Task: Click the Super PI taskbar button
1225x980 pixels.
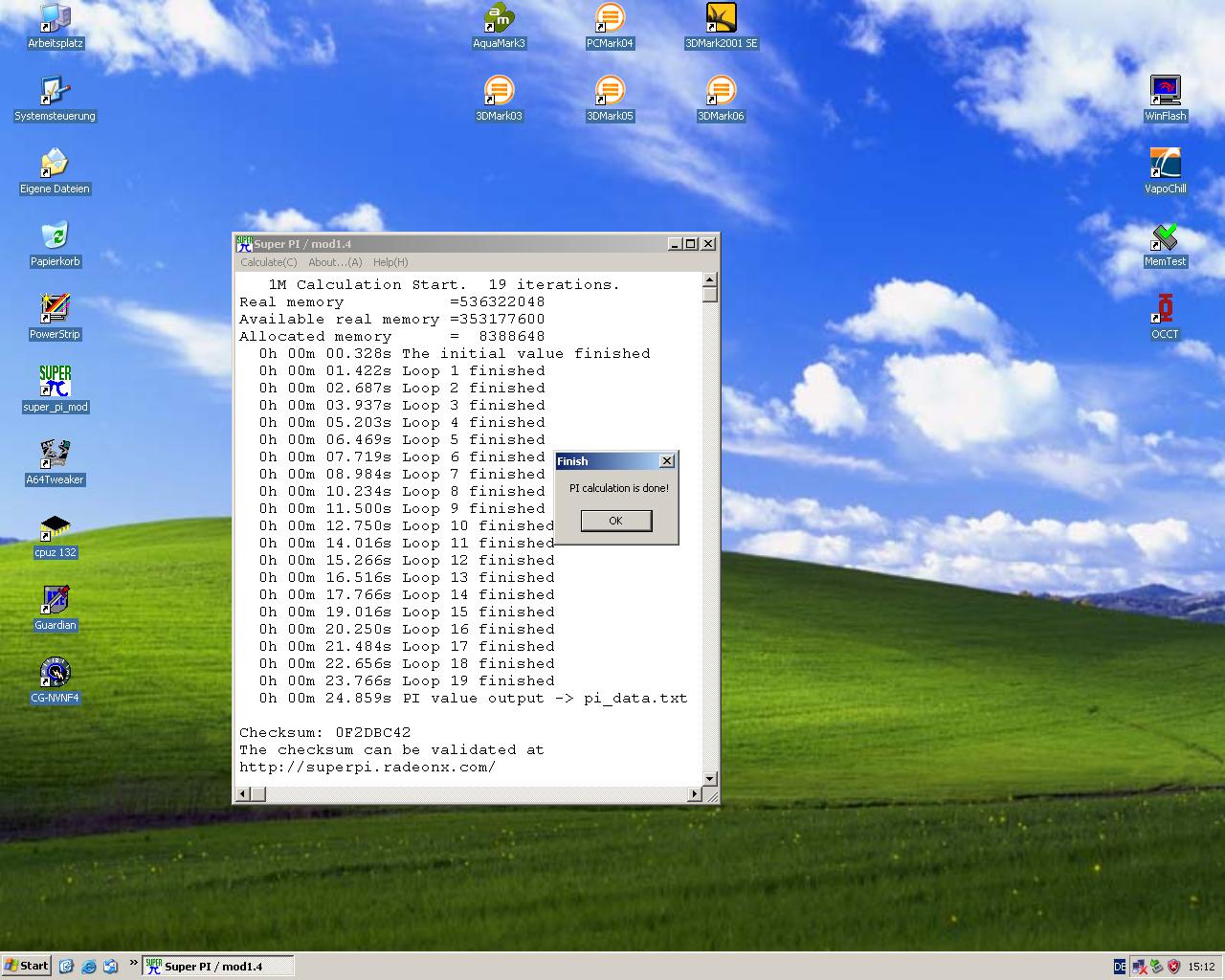Action: pyautogui.click(x=216, y=967)
